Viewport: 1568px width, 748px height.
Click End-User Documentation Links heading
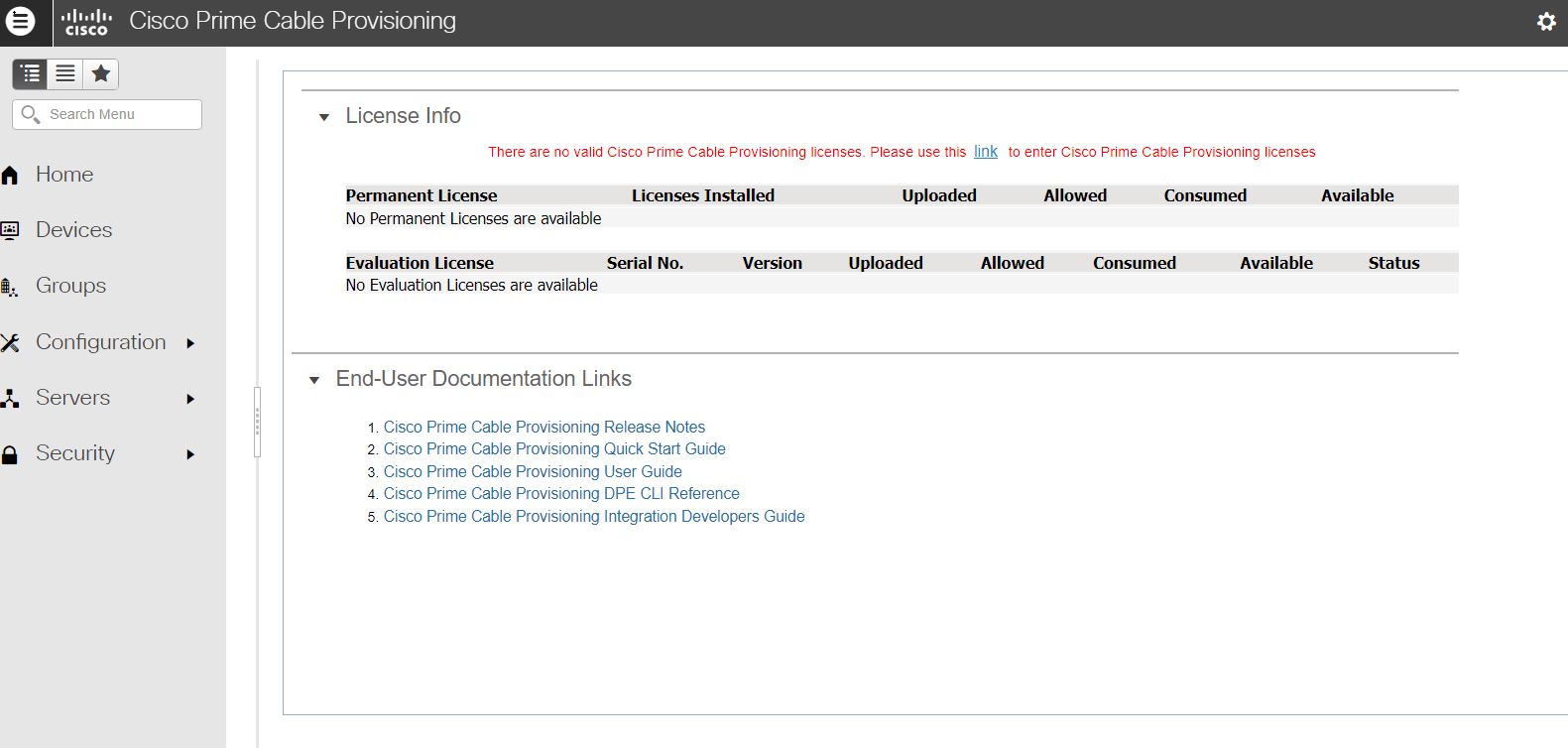tap(483, 378)
